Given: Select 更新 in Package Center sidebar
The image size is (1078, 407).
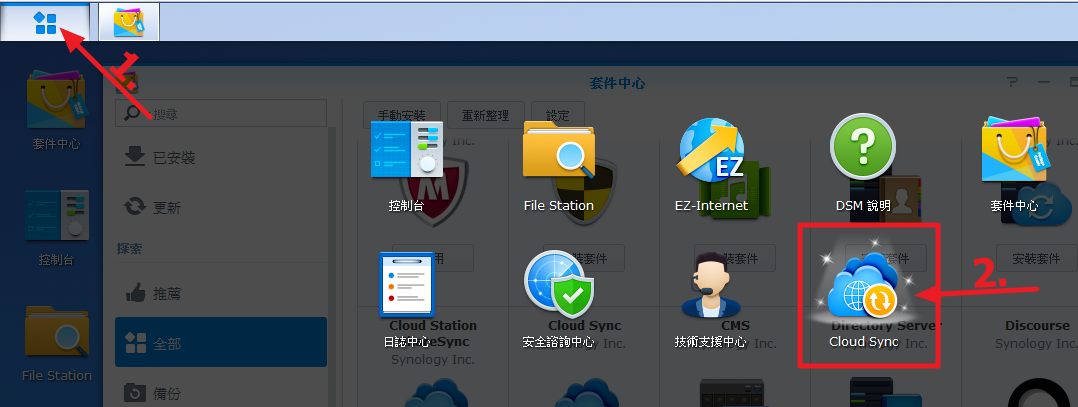Looking at the screenshot, I should coord(221,207).
